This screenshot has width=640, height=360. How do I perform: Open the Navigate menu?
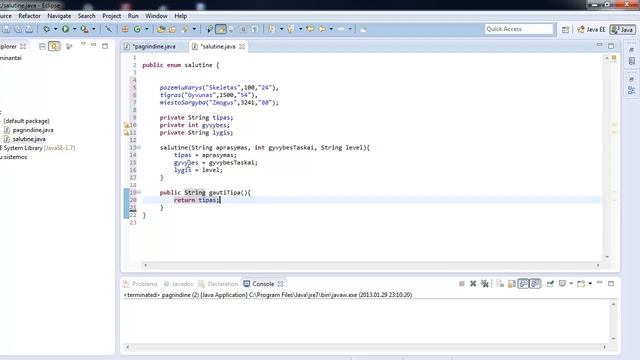tap(59, 16)
